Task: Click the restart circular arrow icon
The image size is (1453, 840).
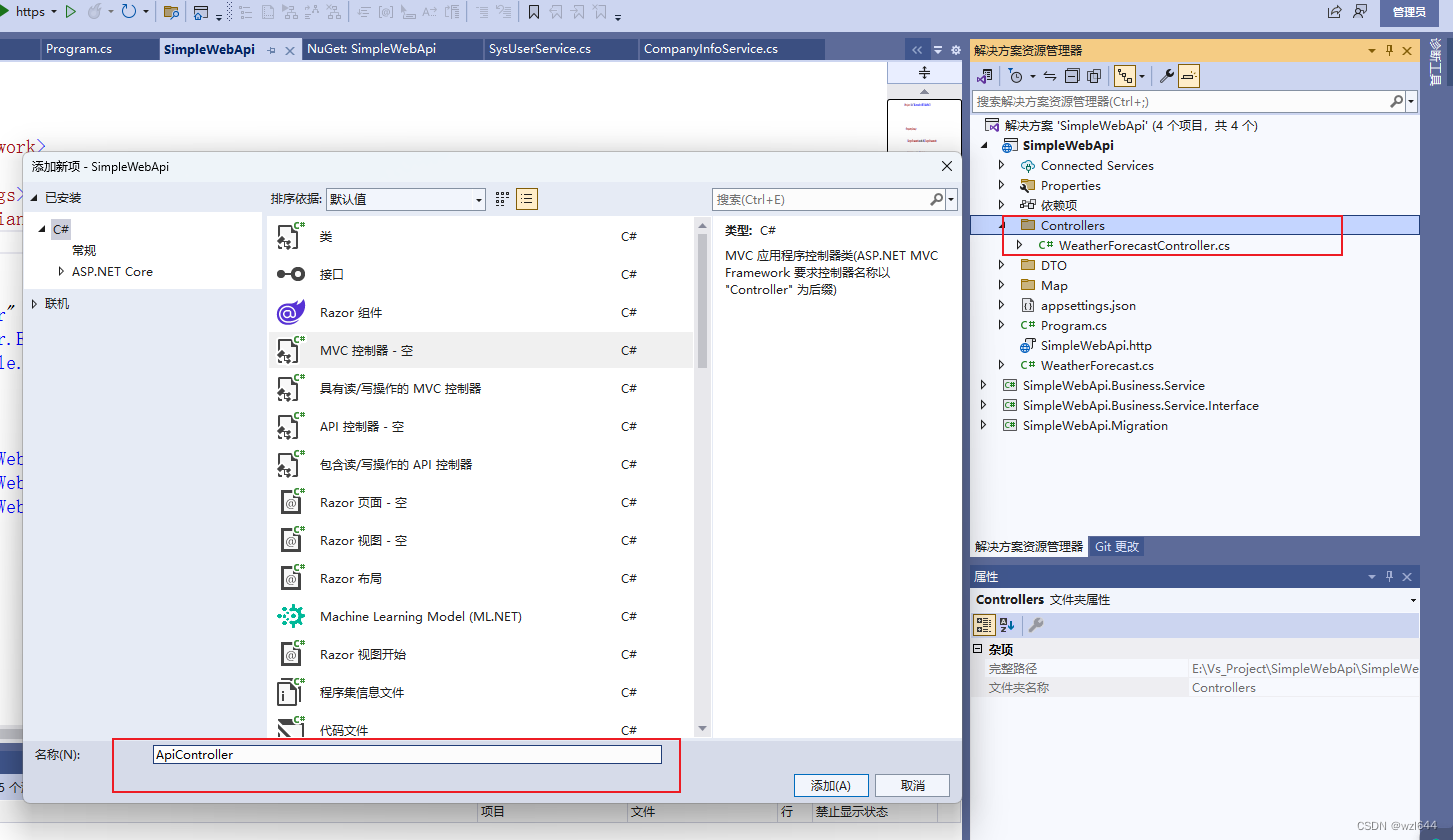Action: coord(129,12)
